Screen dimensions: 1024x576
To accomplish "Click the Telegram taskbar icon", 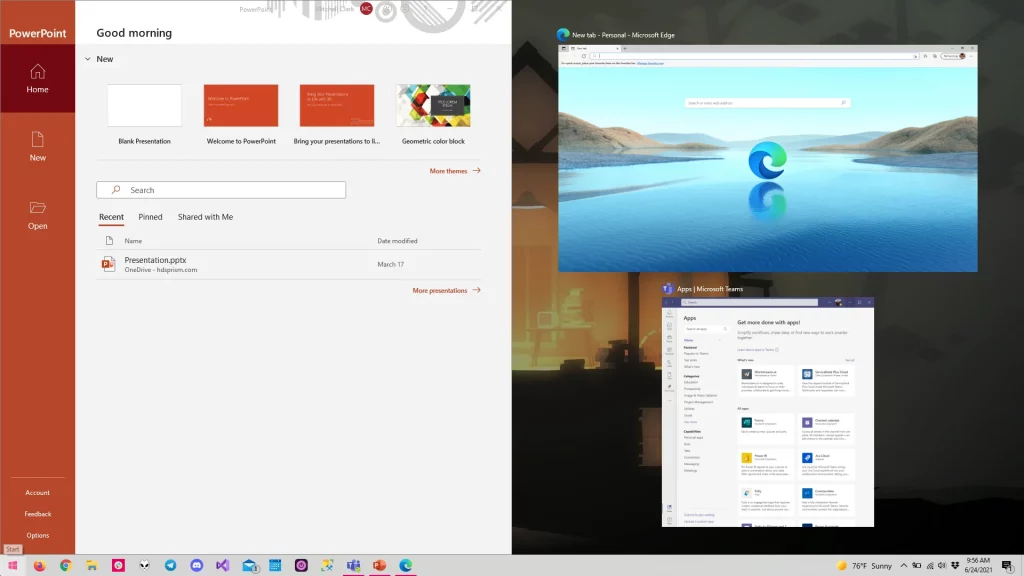I will coord(170,565).
